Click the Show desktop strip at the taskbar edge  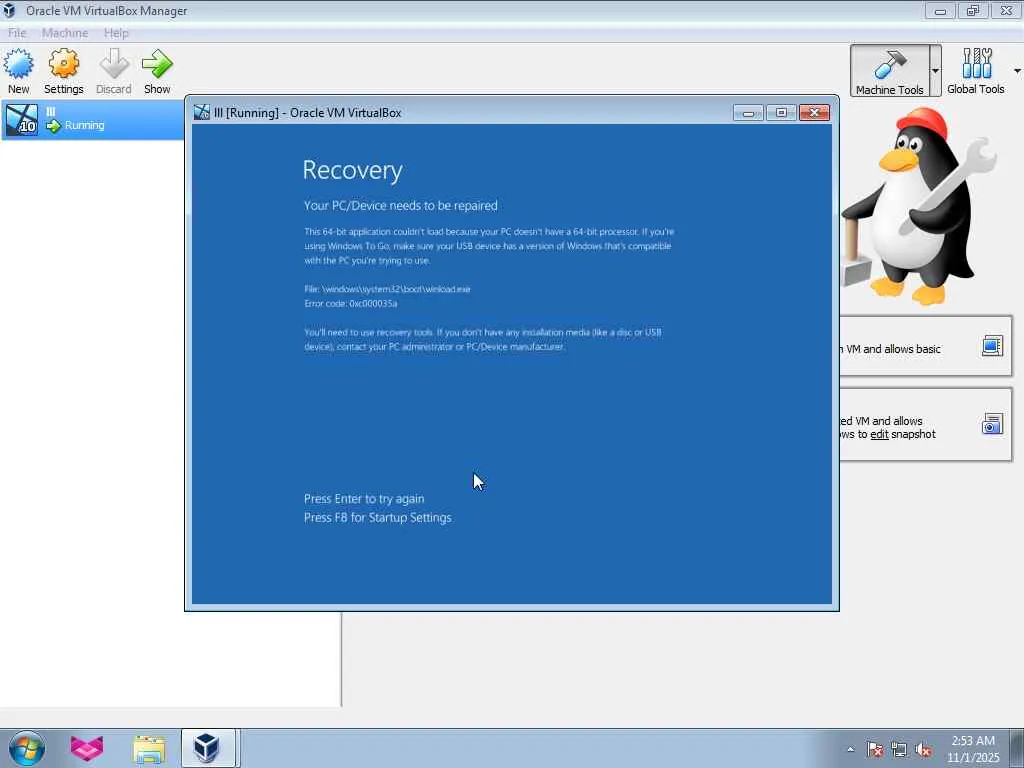(1017, 748)
